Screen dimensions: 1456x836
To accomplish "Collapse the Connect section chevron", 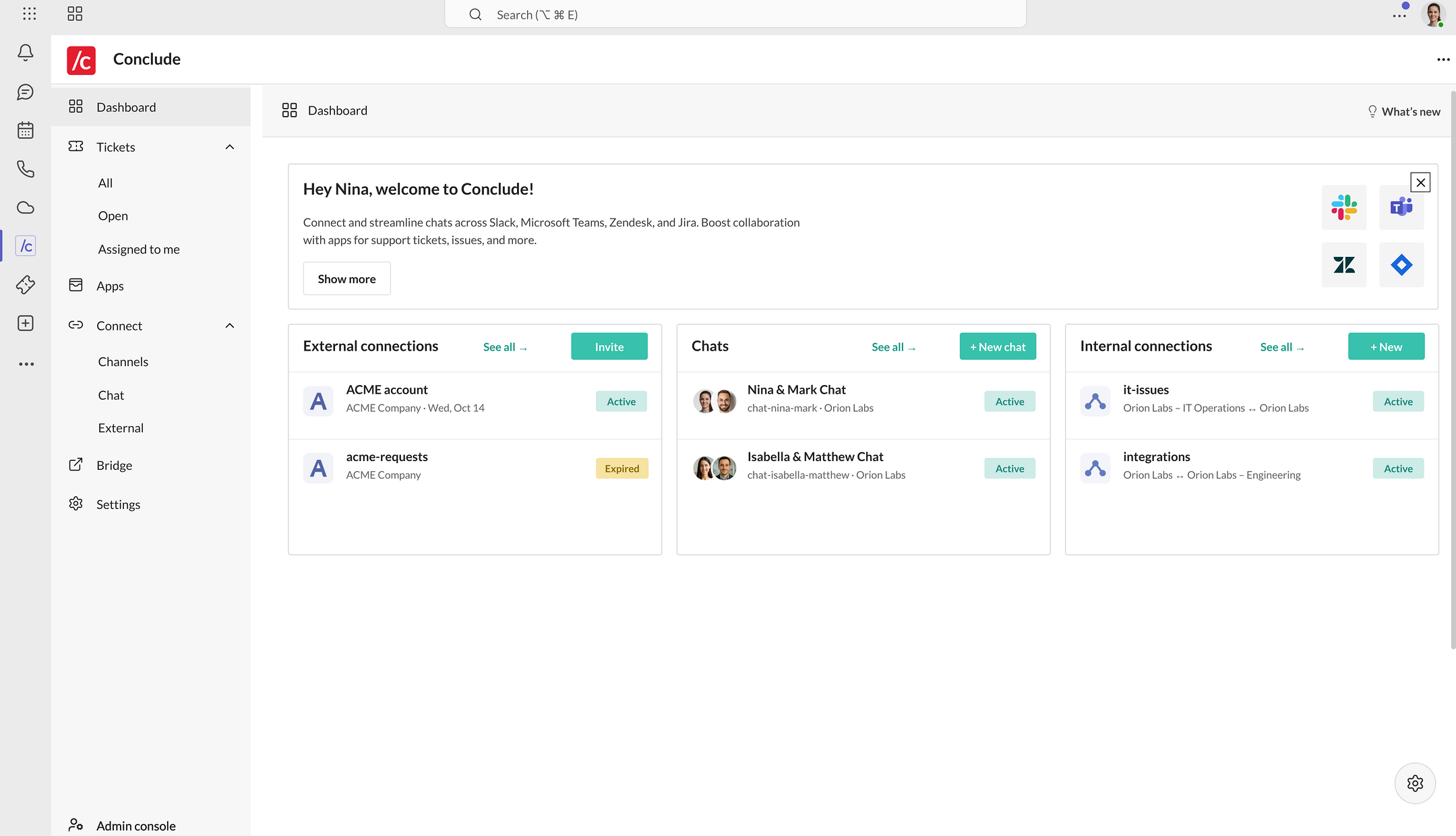I will pos(230,326).
